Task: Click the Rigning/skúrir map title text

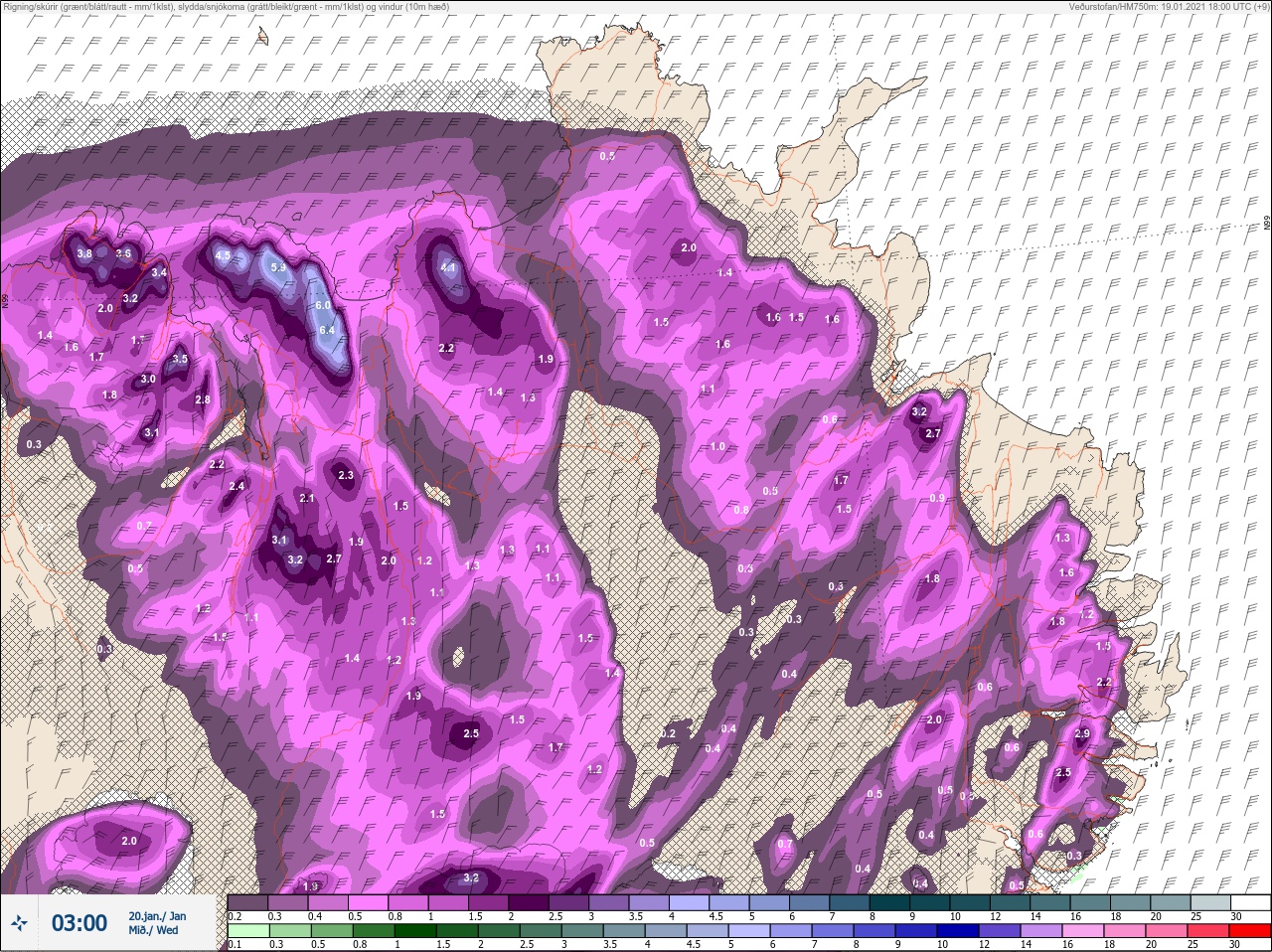Action: click(x=226, y=7)
